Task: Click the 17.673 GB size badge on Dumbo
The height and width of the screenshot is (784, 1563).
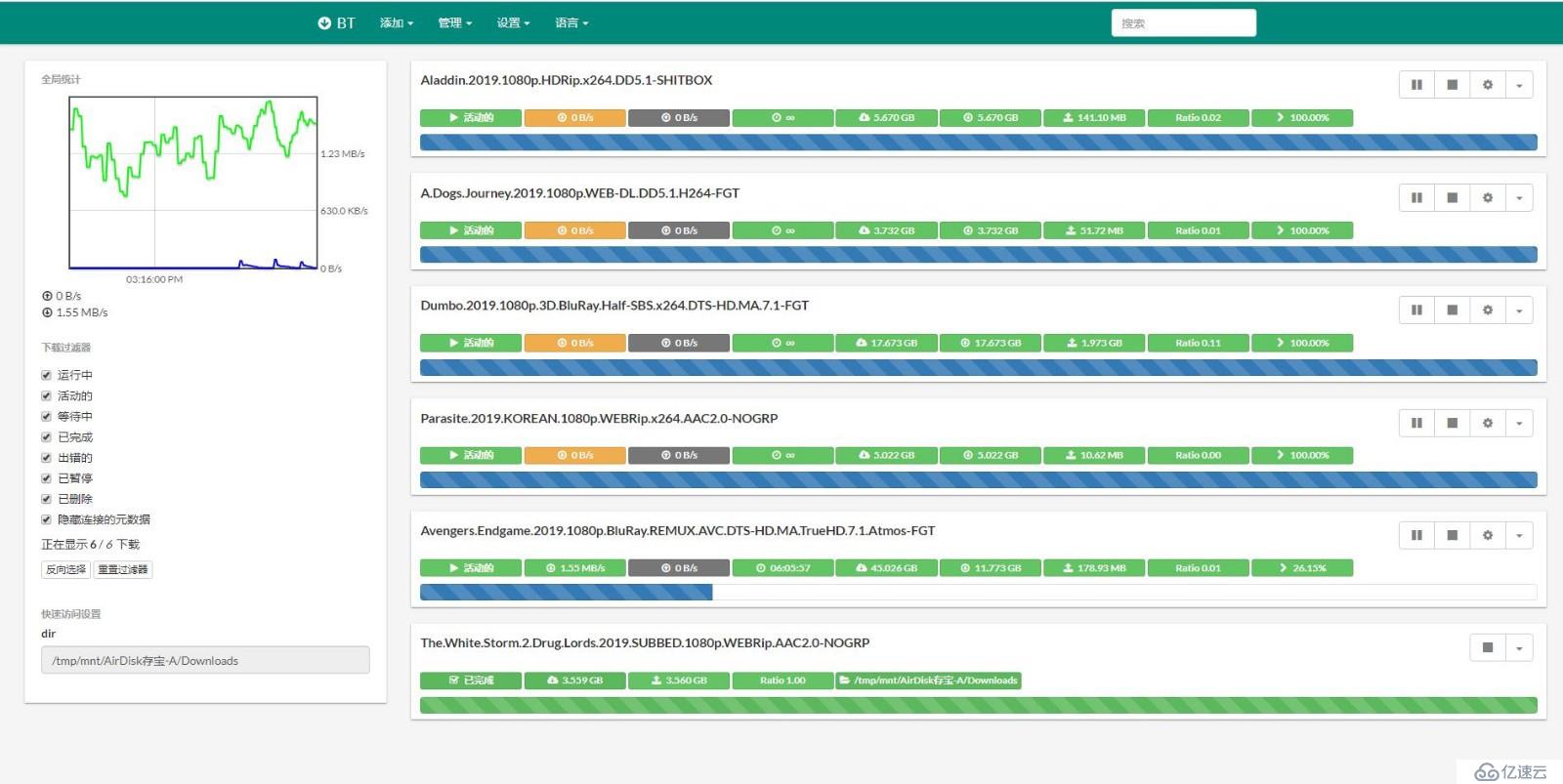Action: point(886,343)
